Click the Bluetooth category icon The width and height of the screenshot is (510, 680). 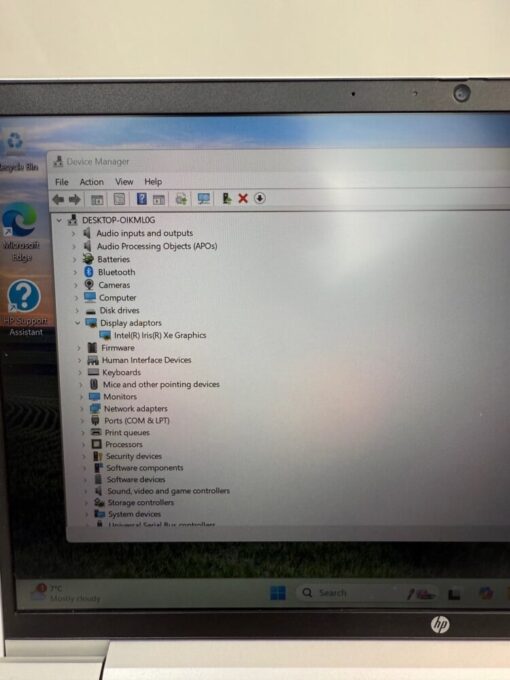[89, 272]
